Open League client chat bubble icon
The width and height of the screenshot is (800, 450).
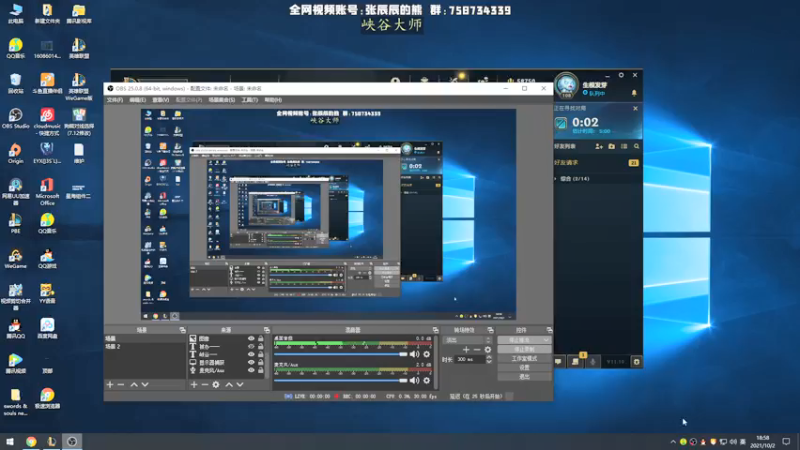tap(559, 362)
